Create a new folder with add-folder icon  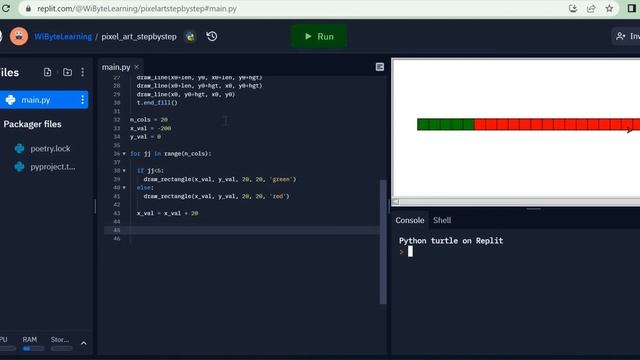67,72
